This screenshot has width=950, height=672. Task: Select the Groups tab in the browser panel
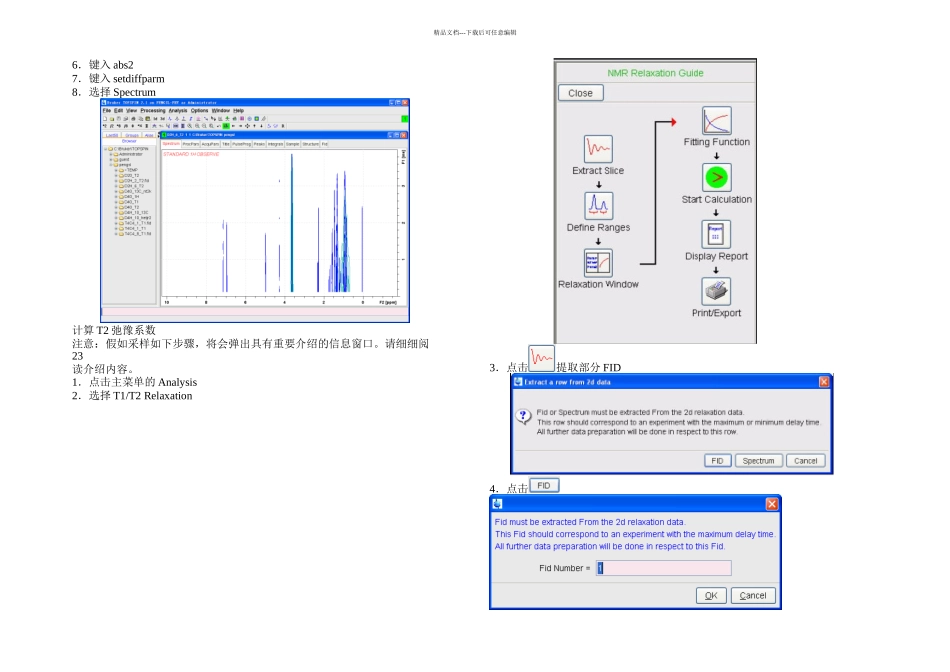pos(132,135)
